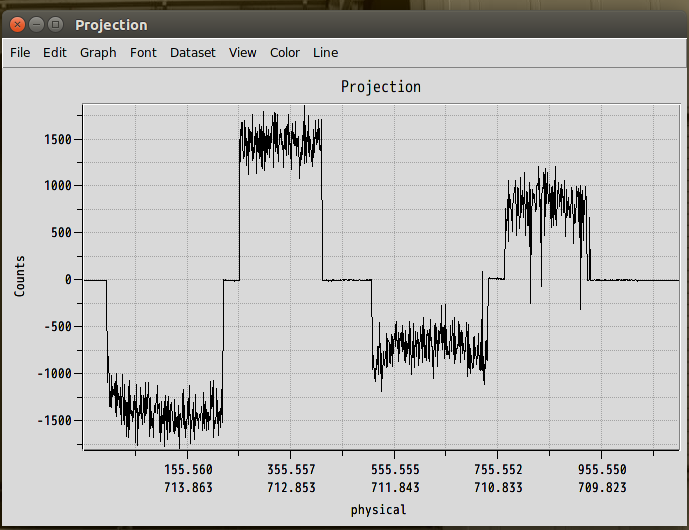Click the plot title 'Projection' above the graph
The image size is (689, 530).
[380, 87]
